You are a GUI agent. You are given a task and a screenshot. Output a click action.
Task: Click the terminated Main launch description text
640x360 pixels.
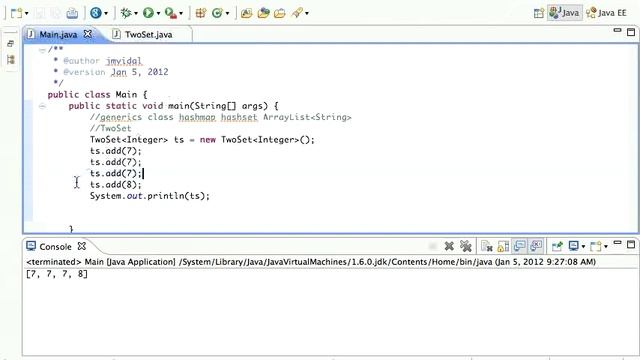(x=311, y=262)
